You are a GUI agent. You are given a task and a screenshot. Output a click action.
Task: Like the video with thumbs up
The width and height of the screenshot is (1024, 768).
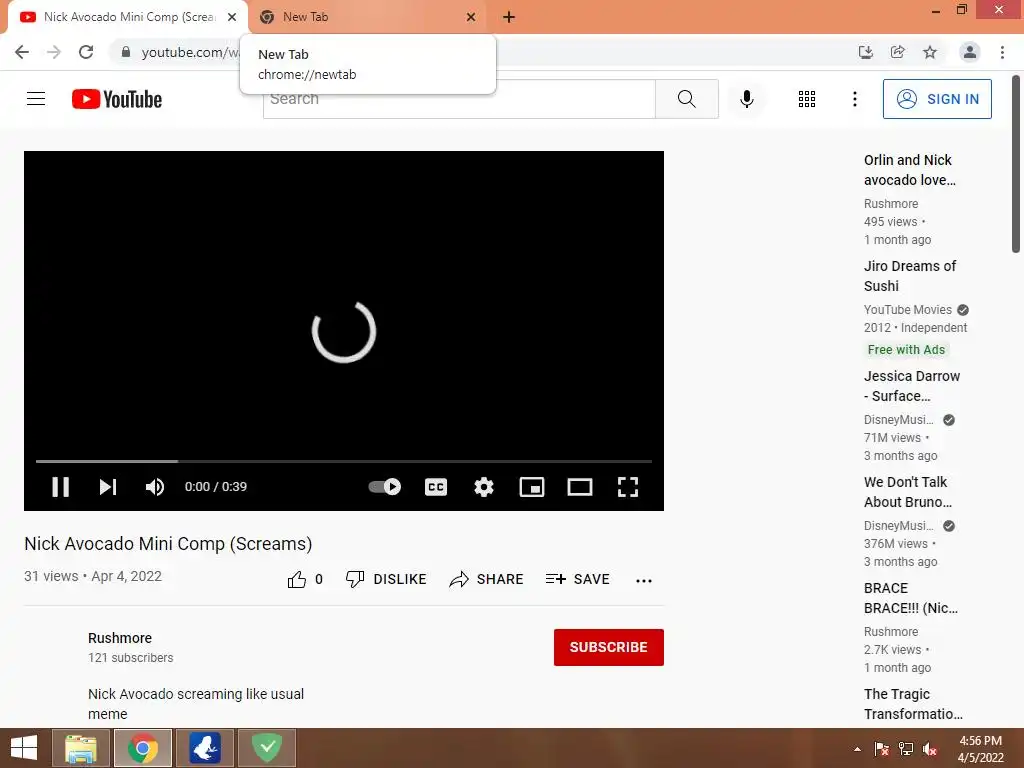[x=296, y=579]
